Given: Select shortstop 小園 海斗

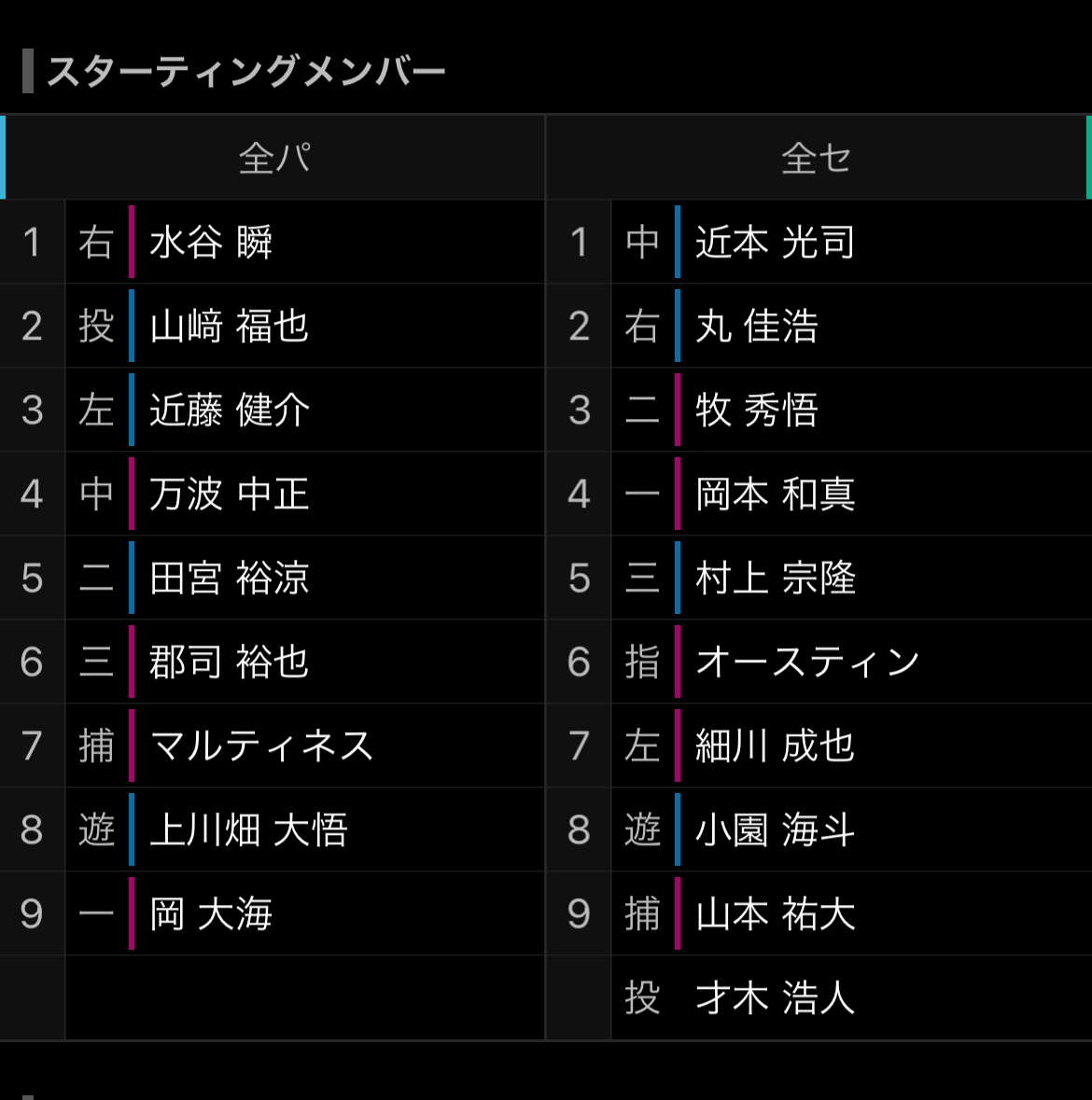Looking at the screenshot, I should pos(775,830).
